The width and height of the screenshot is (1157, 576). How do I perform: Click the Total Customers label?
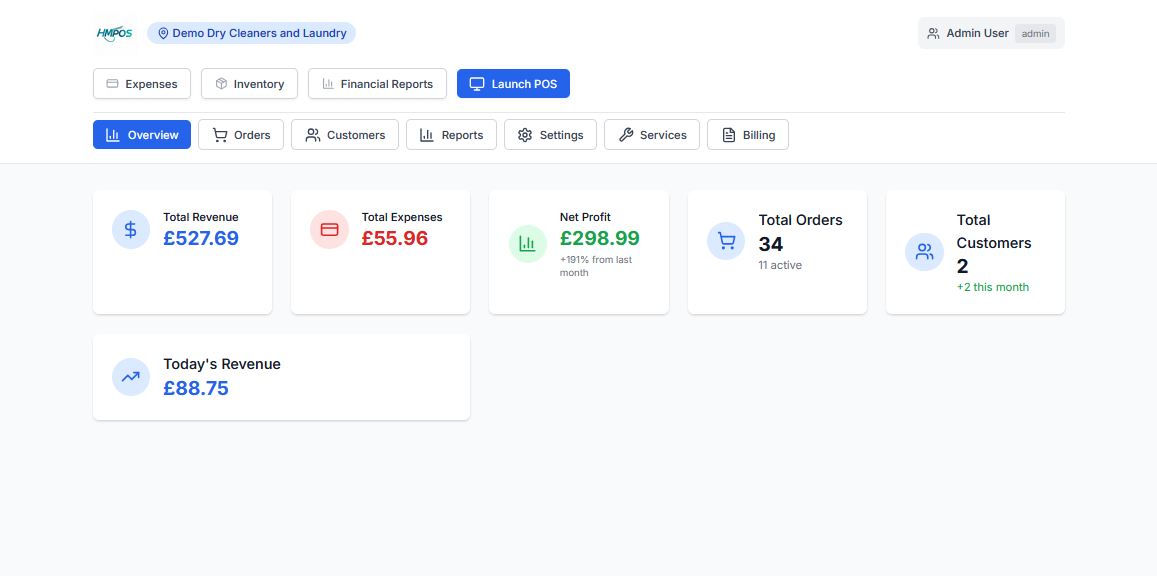994,232
